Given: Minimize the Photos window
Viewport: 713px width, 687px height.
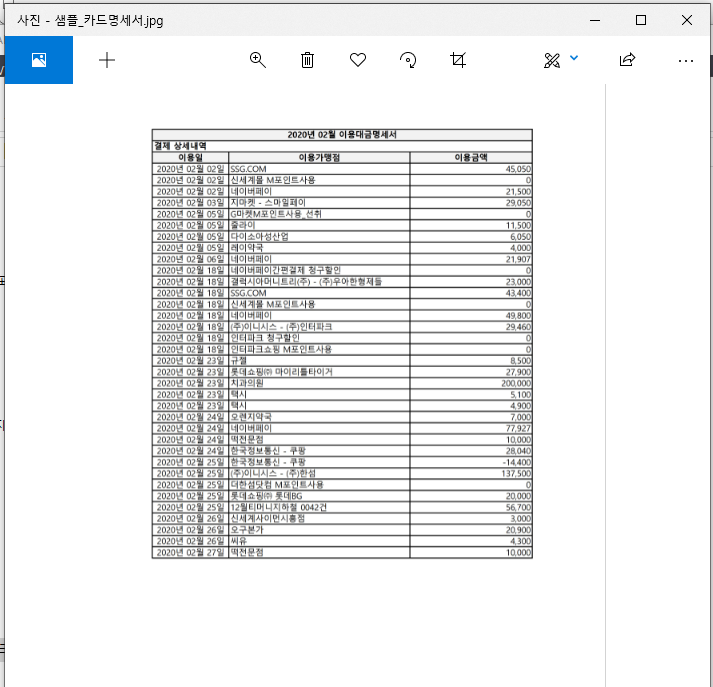Looking at the screenshot, I should [x=595, y=20].
